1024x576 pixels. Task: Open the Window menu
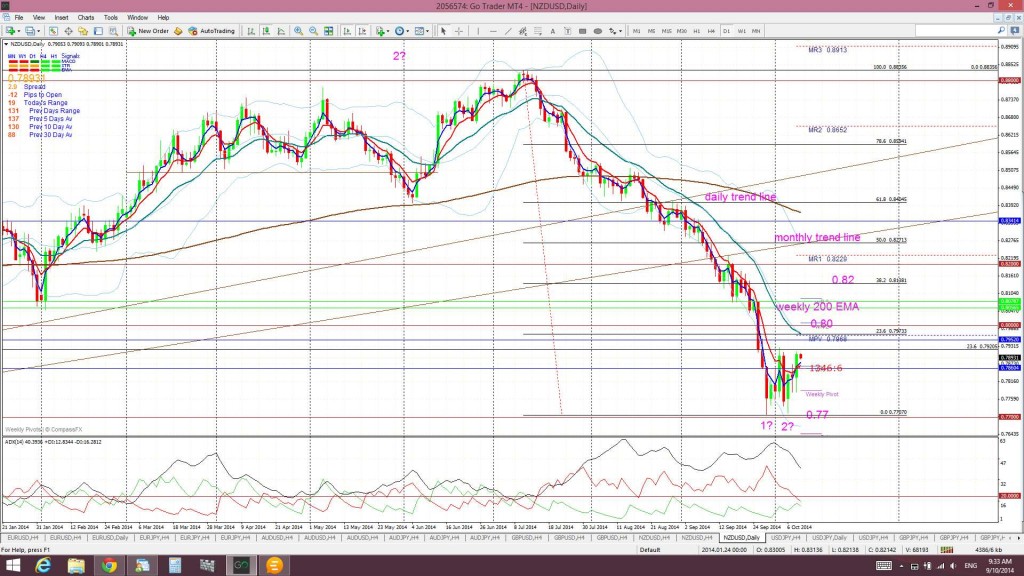pyautogui.click(x=137, y=18)
